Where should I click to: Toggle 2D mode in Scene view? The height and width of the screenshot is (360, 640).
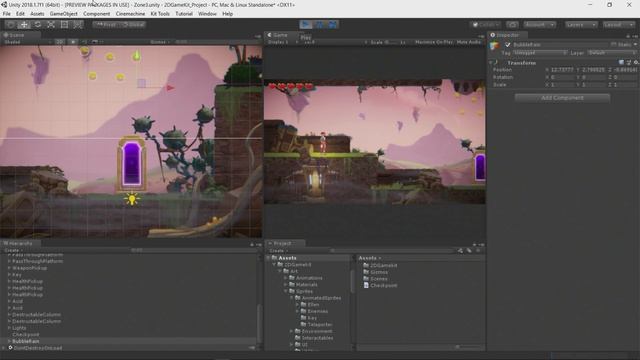coord(60,42)
